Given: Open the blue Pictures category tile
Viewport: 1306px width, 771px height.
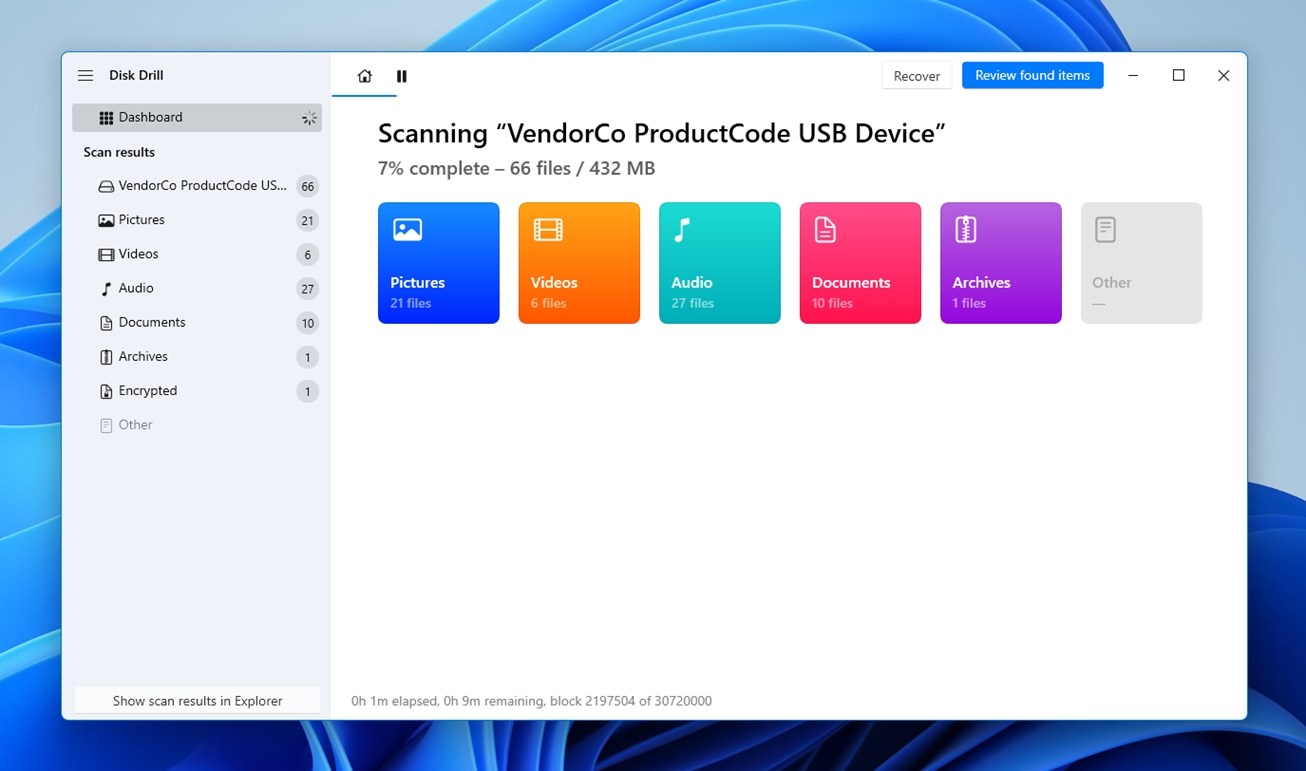Looking at the screenshot, I should pos(439,263).
